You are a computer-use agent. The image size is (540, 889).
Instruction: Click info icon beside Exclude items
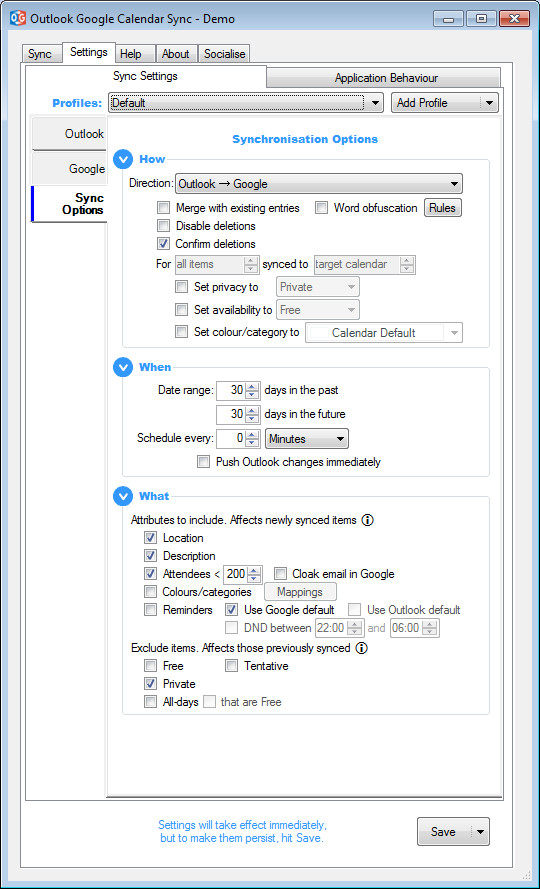pyautogui.click(x=361, y=647)
